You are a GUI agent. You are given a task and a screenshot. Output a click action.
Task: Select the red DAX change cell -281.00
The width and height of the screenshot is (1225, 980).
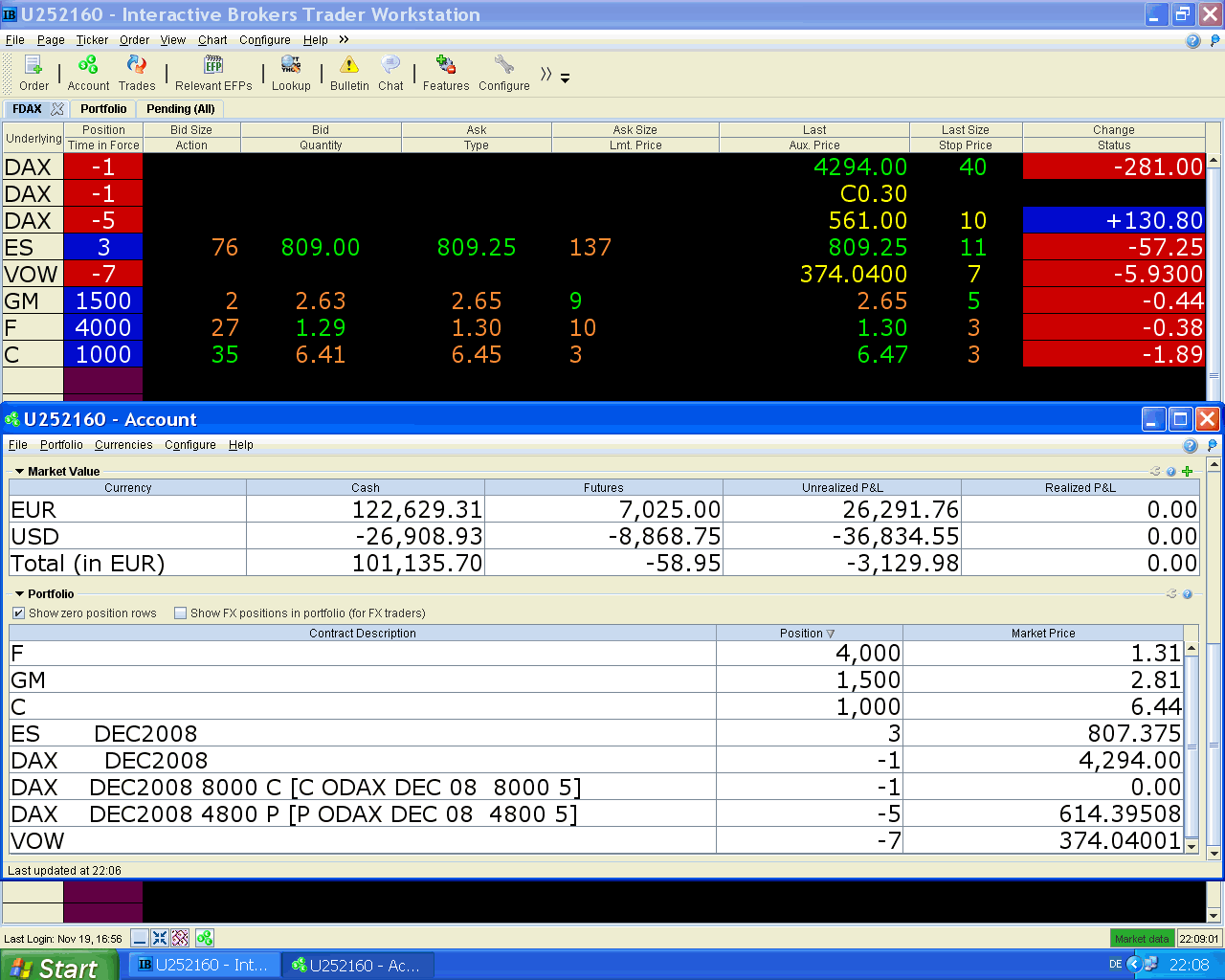(1114, 167)
